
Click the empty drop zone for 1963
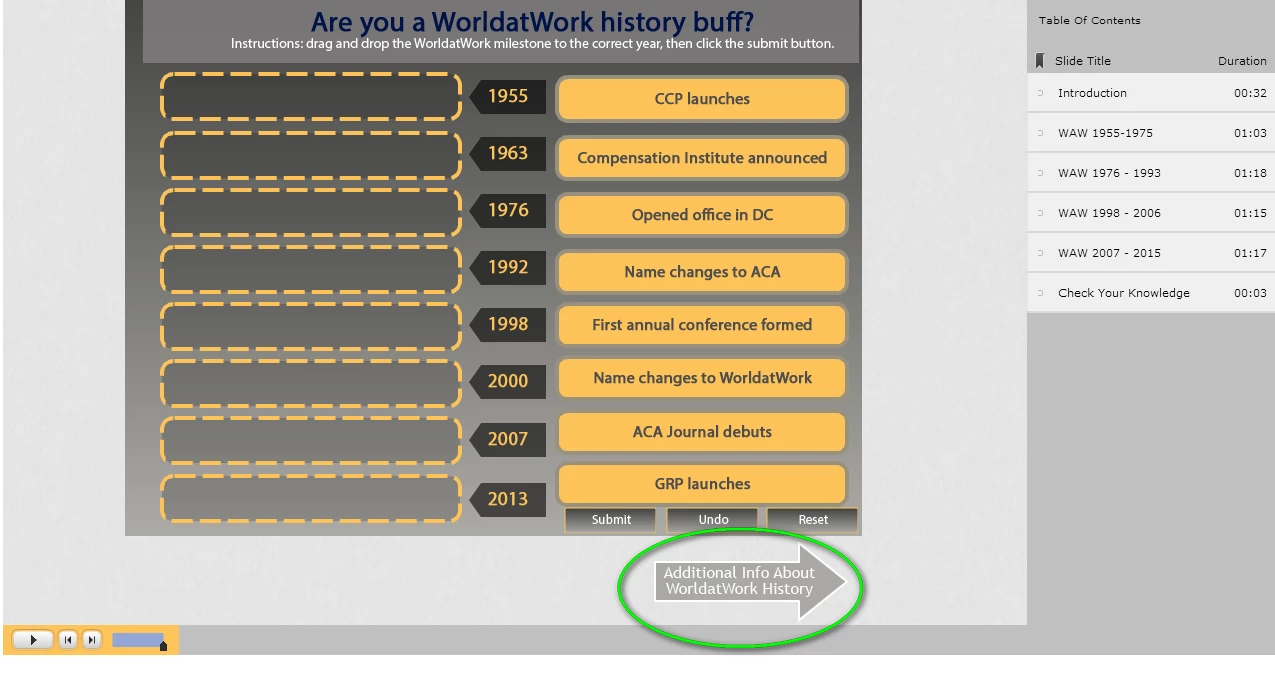(310, 155)
